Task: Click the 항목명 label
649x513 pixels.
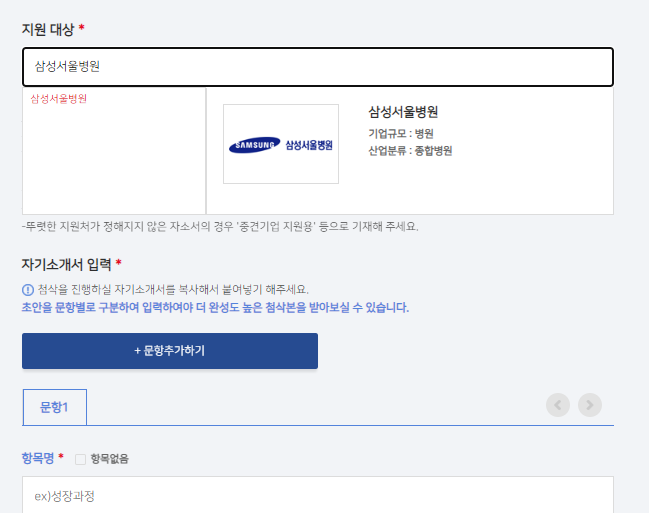Action: click(x=38, y=458)
